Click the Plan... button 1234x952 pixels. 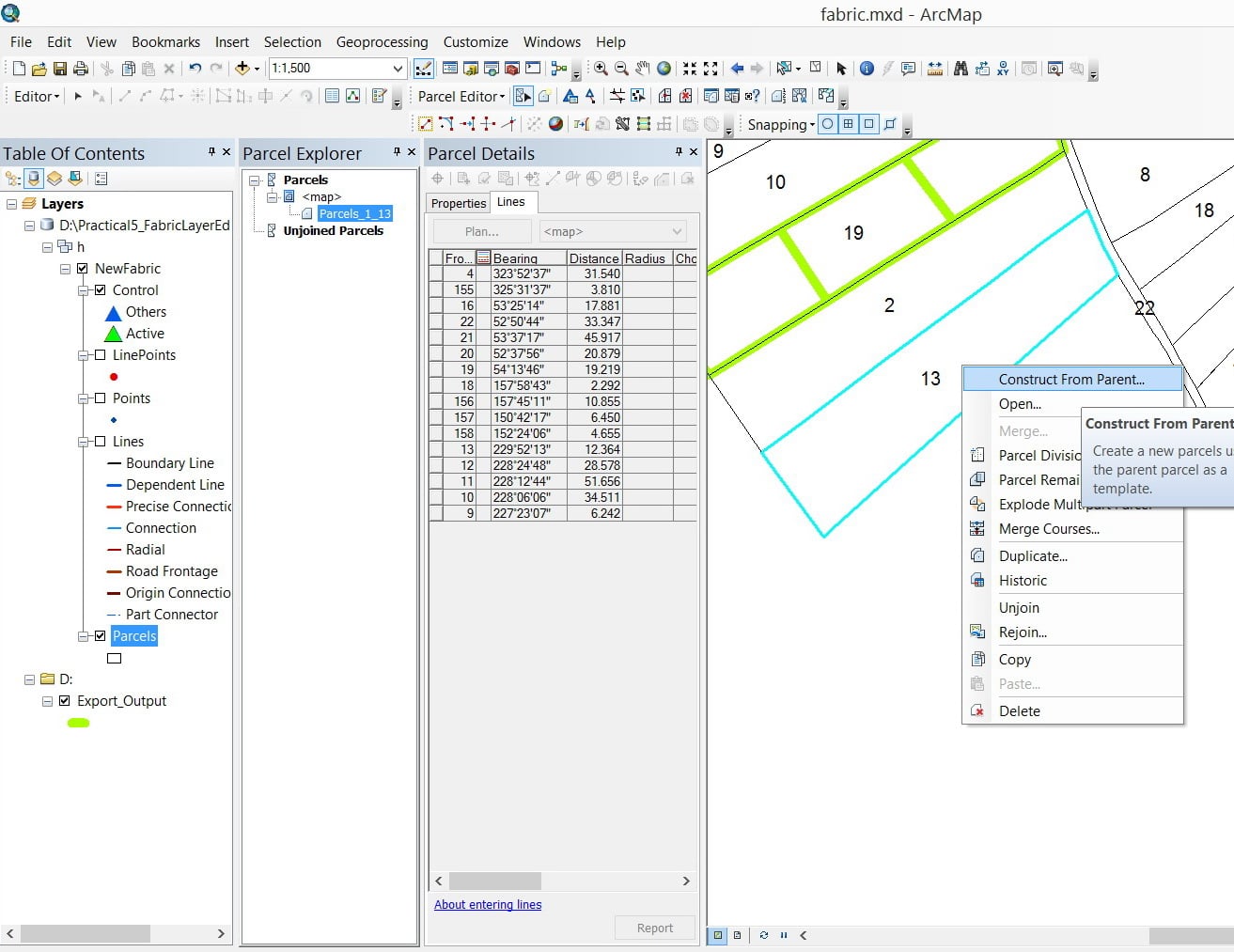[x=482, y=231]
